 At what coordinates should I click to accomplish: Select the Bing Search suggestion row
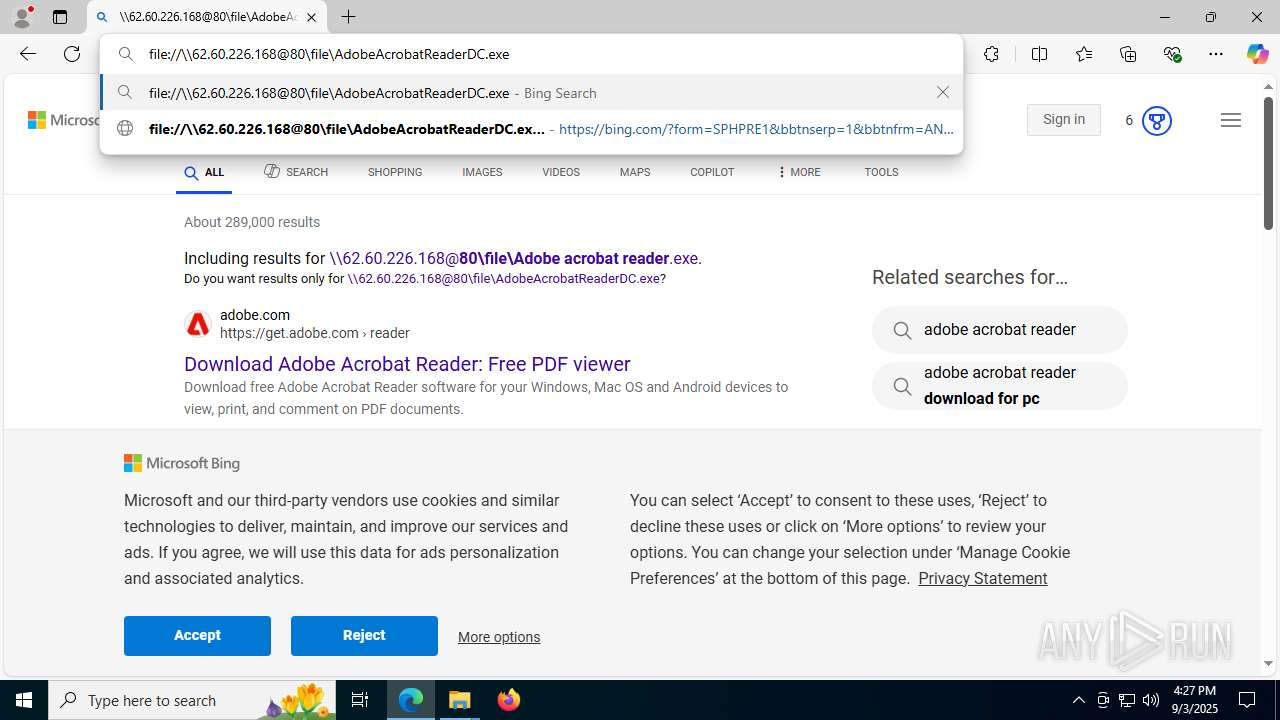coord(531,92)
